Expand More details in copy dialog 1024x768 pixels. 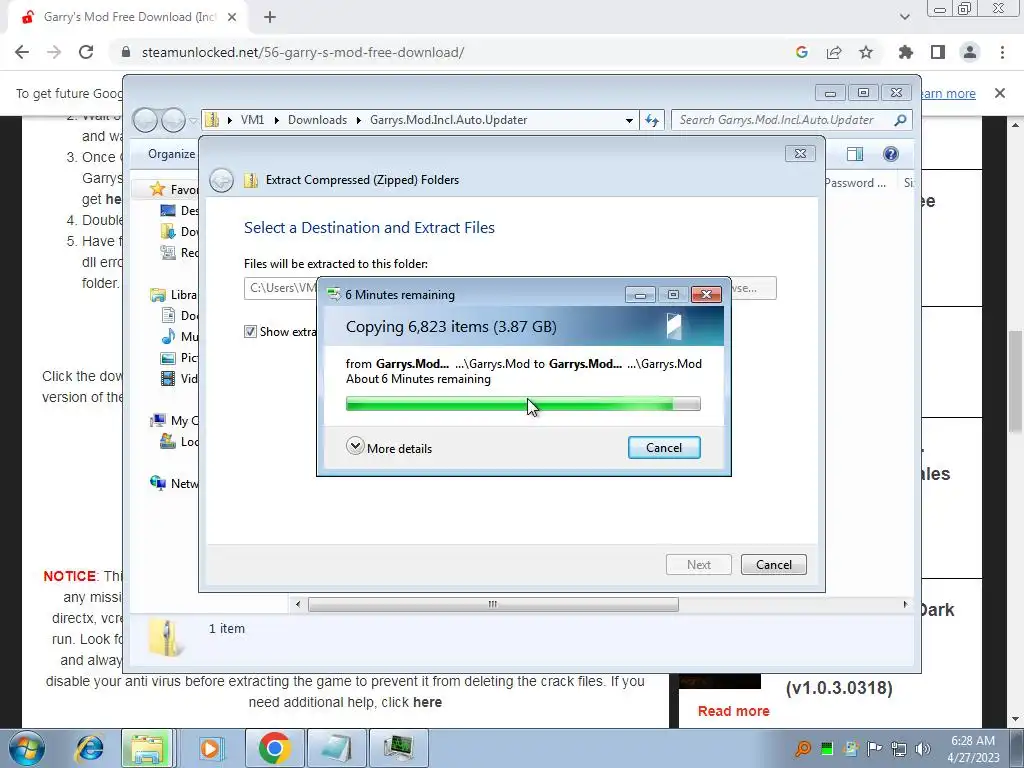(x=389, y=448)
